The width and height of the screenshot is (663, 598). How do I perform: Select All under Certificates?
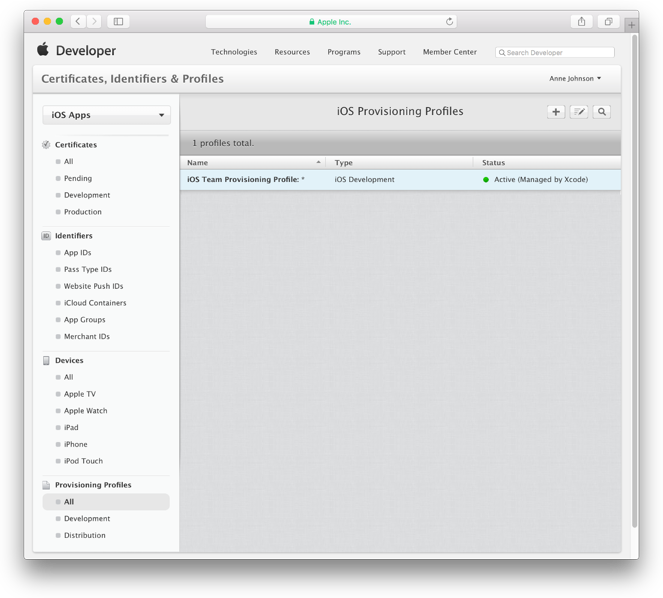68,162
